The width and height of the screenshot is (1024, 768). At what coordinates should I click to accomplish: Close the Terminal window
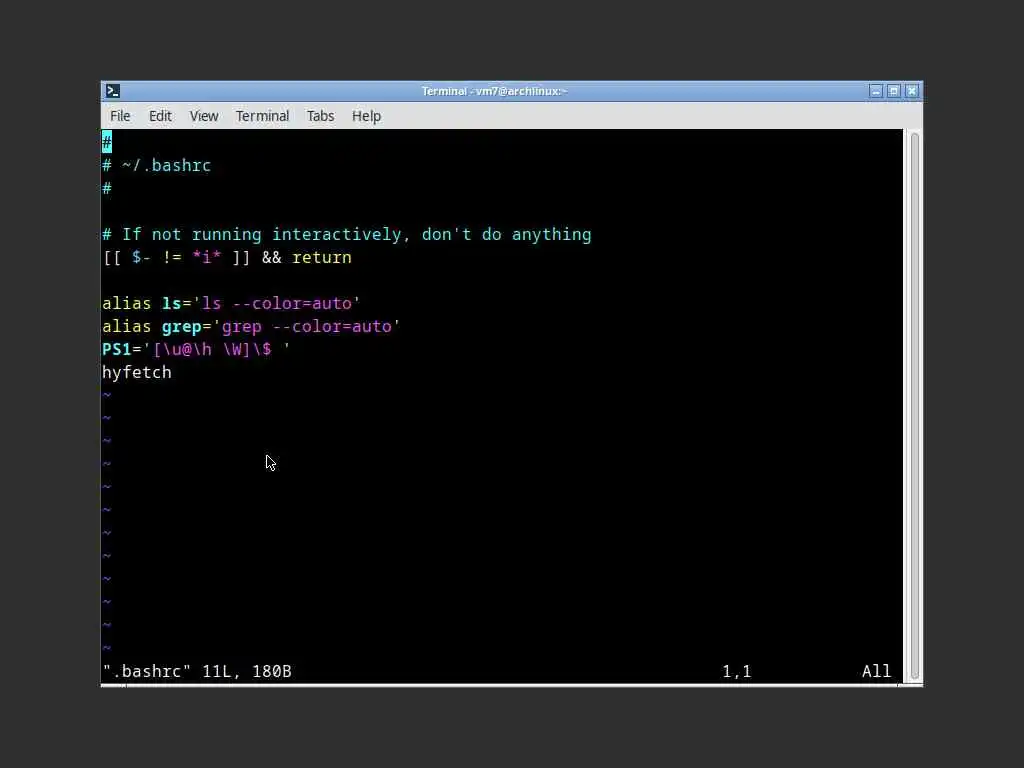coord(912,91)
